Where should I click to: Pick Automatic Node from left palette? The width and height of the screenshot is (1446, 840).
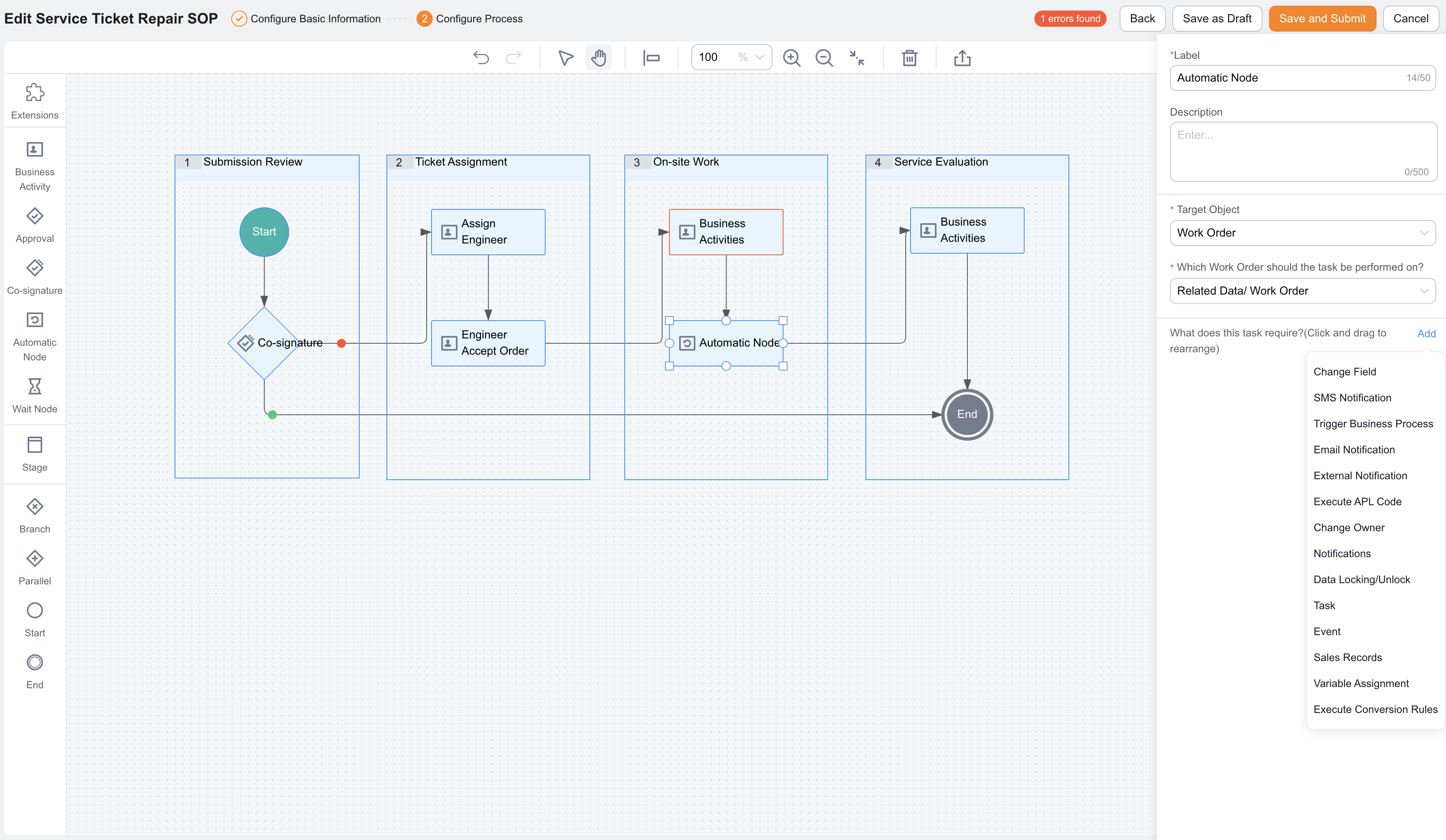35,337
